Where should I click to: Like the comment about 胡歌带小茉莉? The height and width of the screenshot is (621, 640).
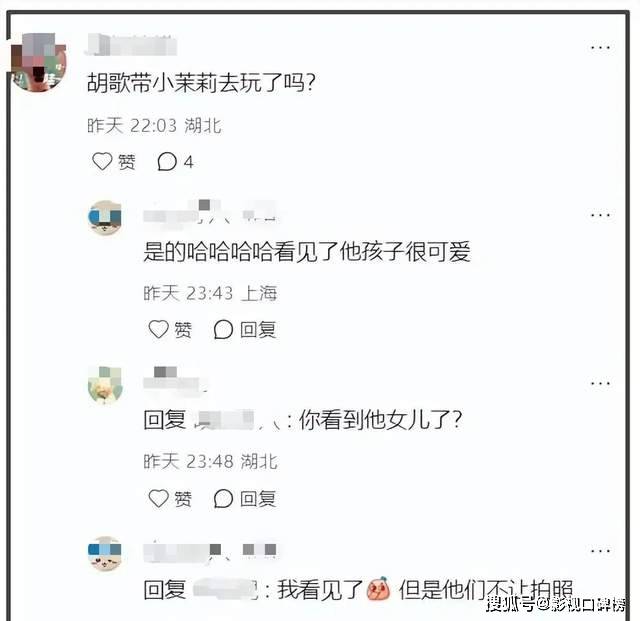102,161
